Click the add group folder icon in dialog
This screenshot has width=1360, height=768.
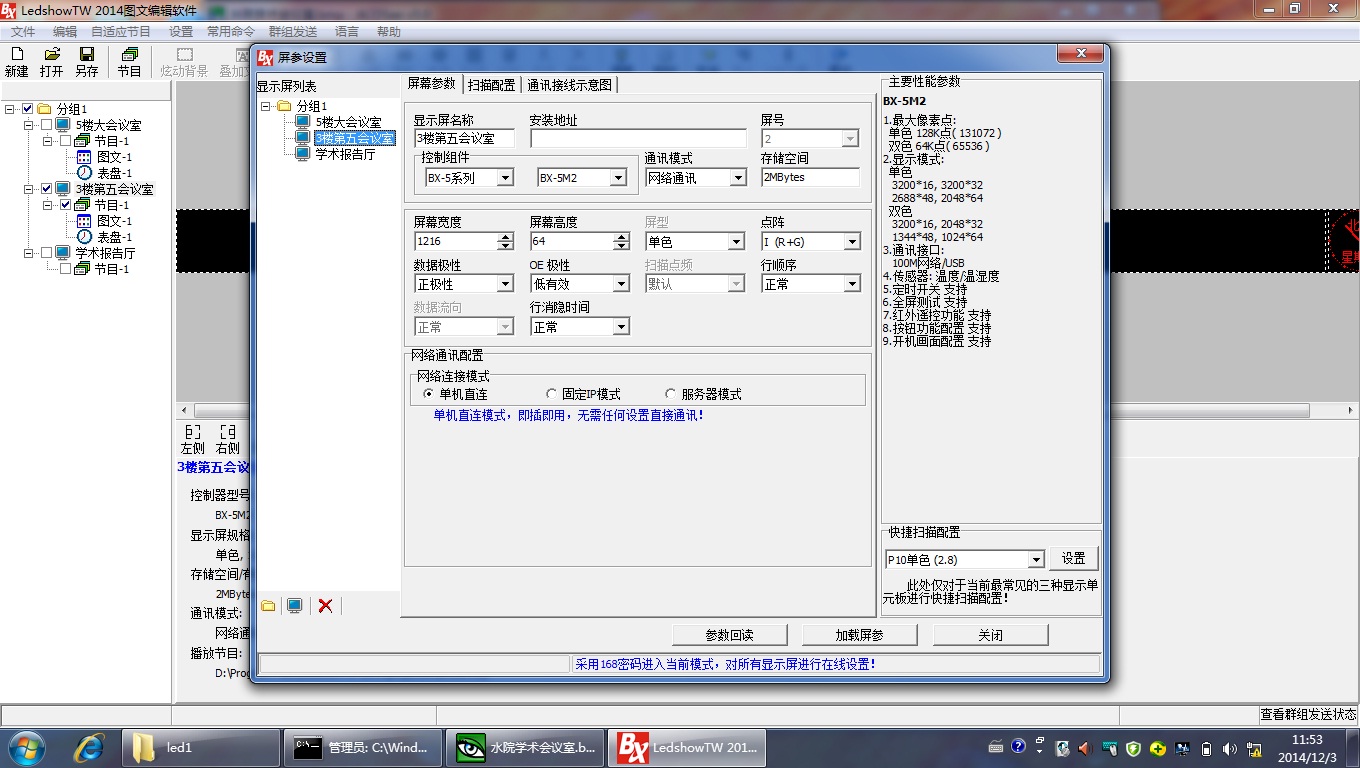[x=268, y=606]
